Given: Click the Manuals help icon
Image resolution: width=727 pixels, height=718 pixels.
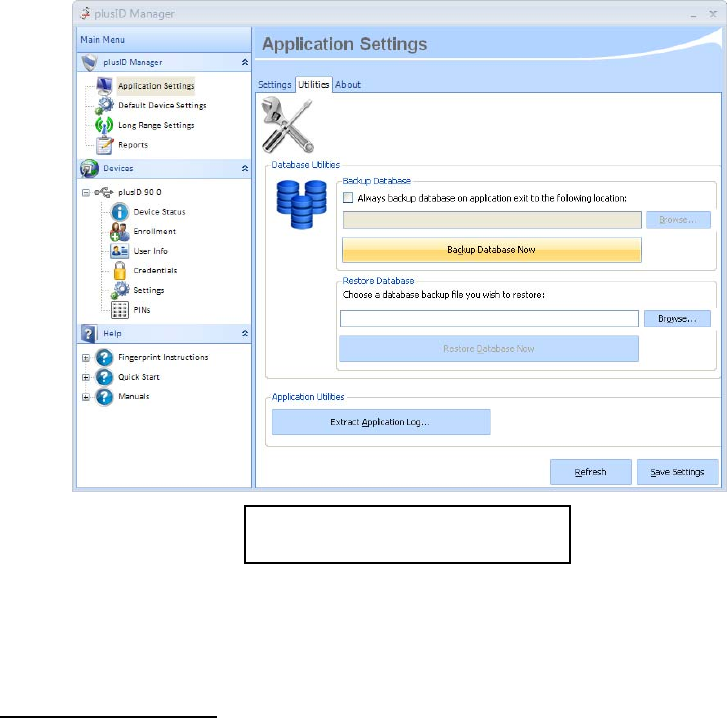Looking at the screenshot, I should click(x=104, y=397).
